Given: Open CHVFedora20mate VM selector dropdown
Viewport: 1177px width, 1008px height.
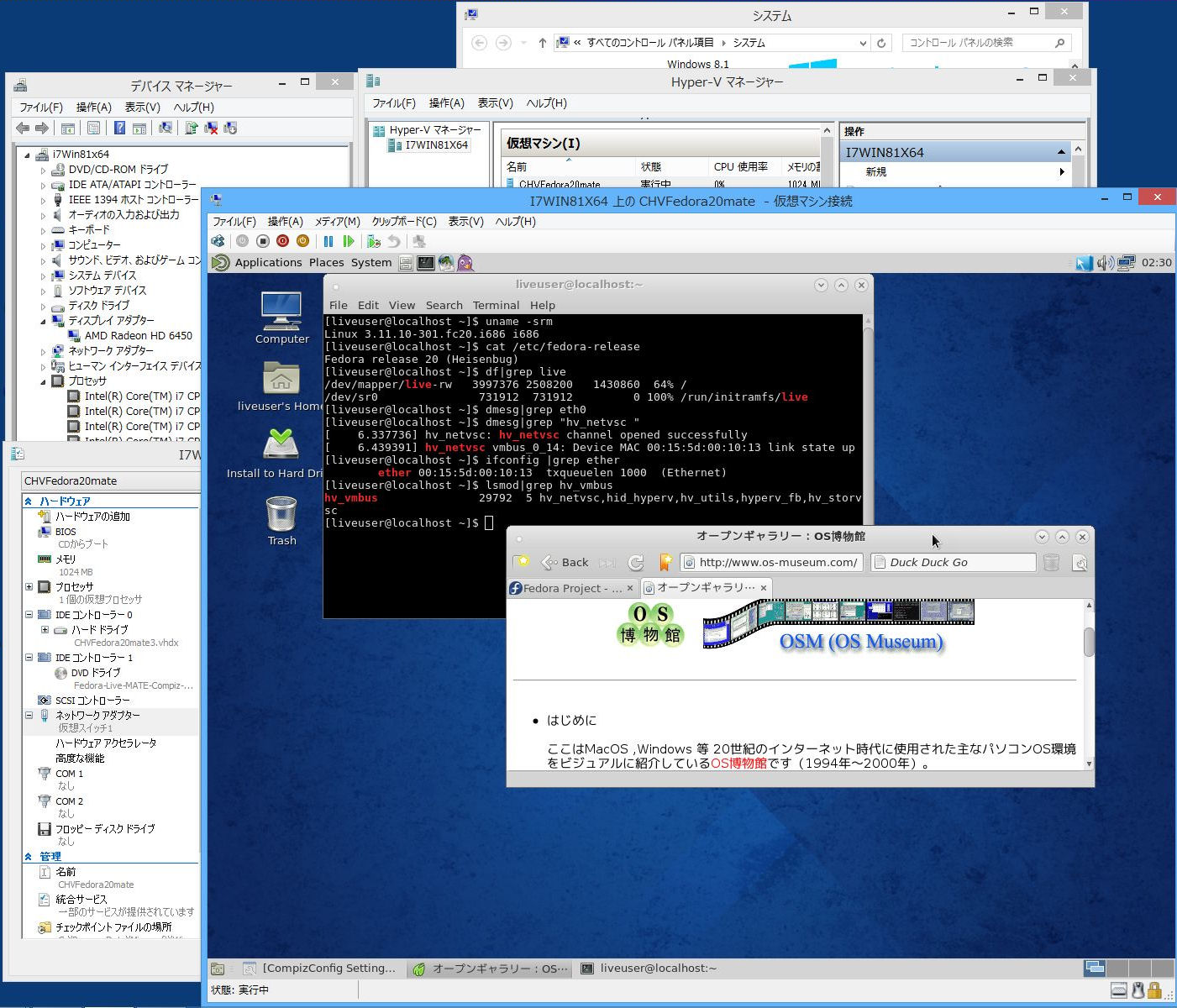Looking at the screenshot, I should [111, 481].
